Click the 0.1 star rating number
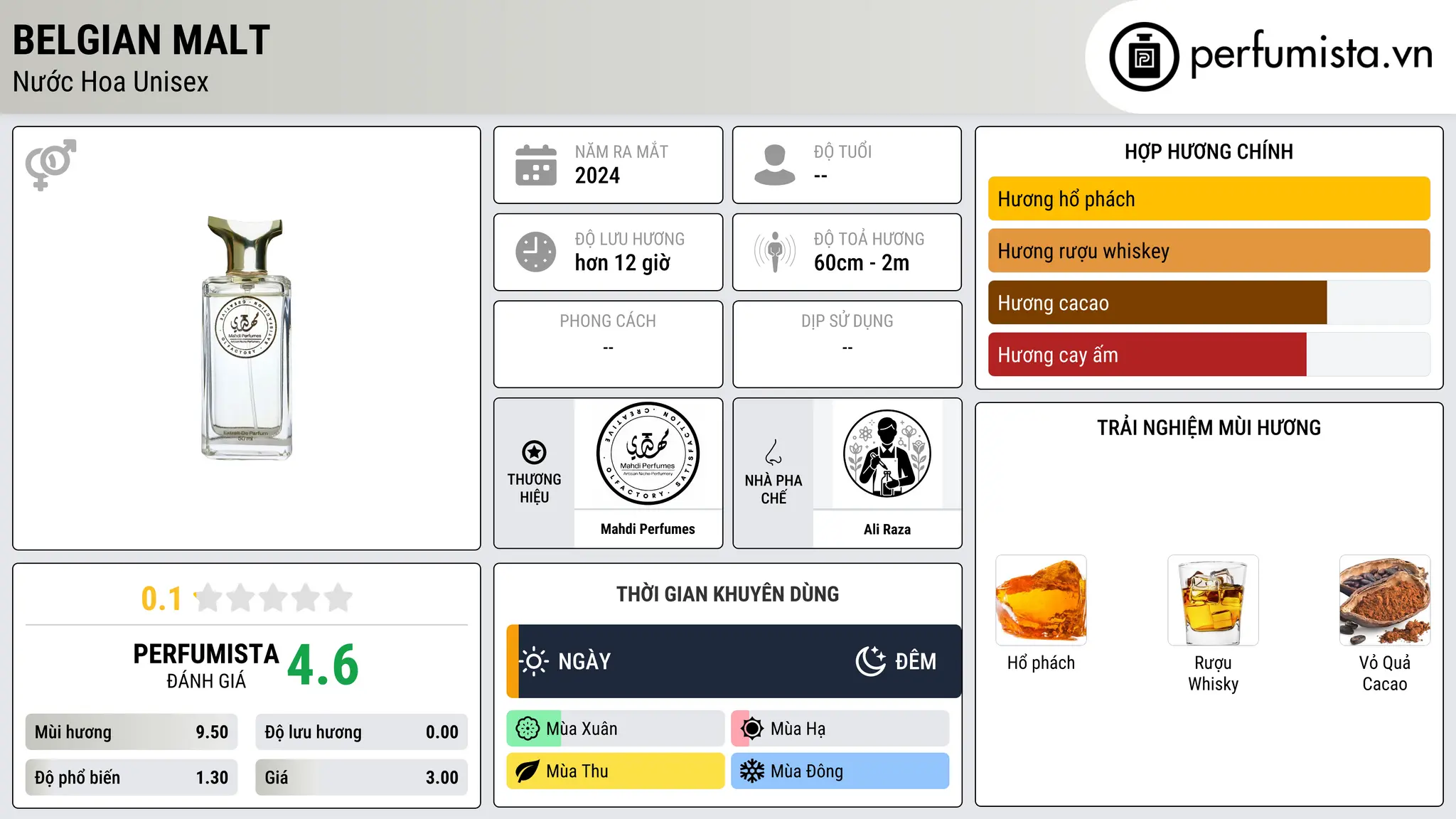1456x819 pixels. coord(161,599)
